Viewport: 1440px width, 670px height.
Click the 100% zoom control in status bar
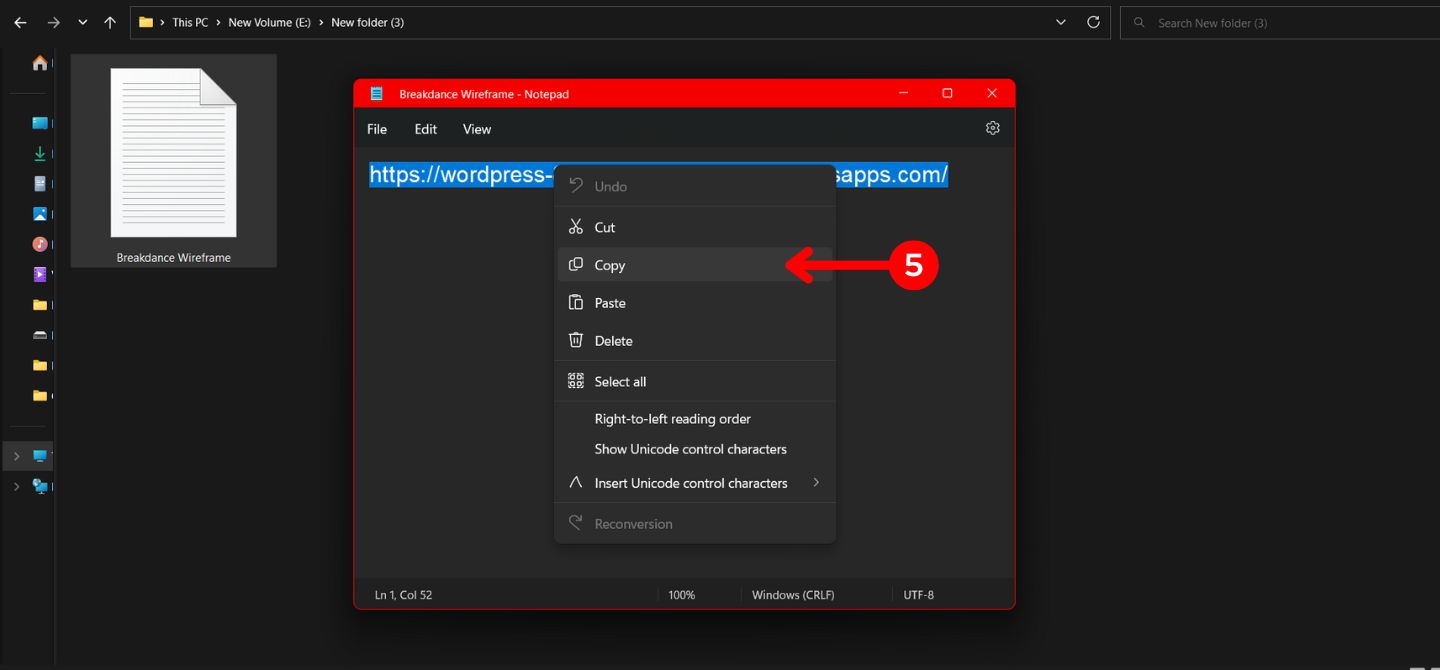(x=681, y=594)
